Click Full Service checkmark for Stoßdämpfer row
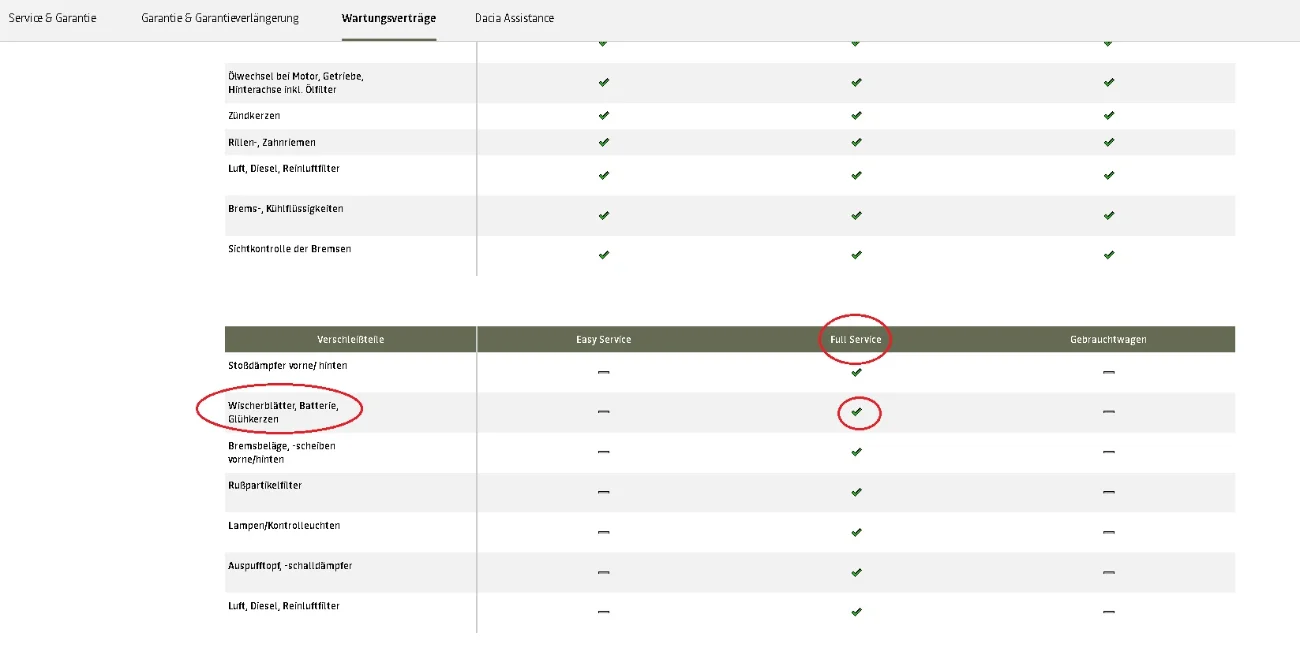The height and width of the screenshot is (655, 1300). [856, 372]
